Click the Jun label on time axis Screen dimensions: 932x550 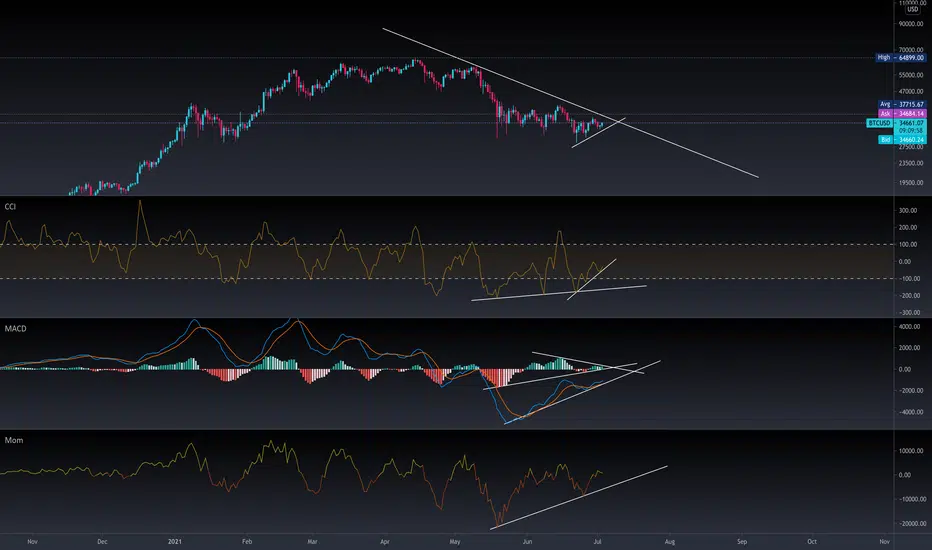[527, 542]
